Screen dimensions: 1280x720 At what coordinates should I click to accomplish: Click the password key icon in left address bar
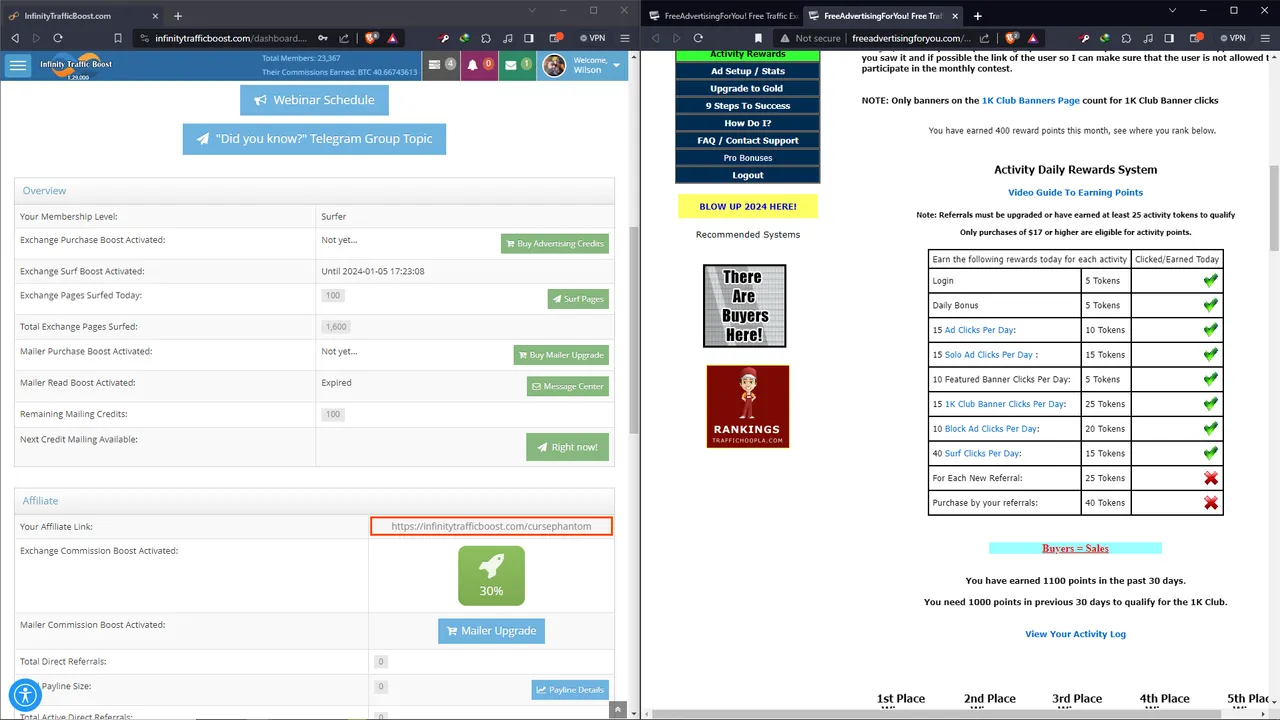[x=323, y=38]
